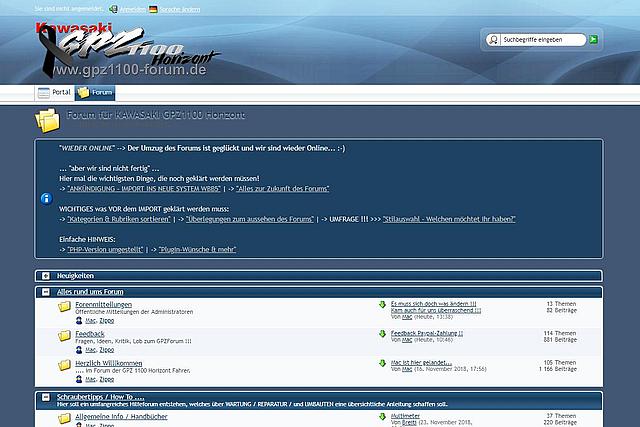
Task: Click the green search submit arrow
Action: coord(593,40)
